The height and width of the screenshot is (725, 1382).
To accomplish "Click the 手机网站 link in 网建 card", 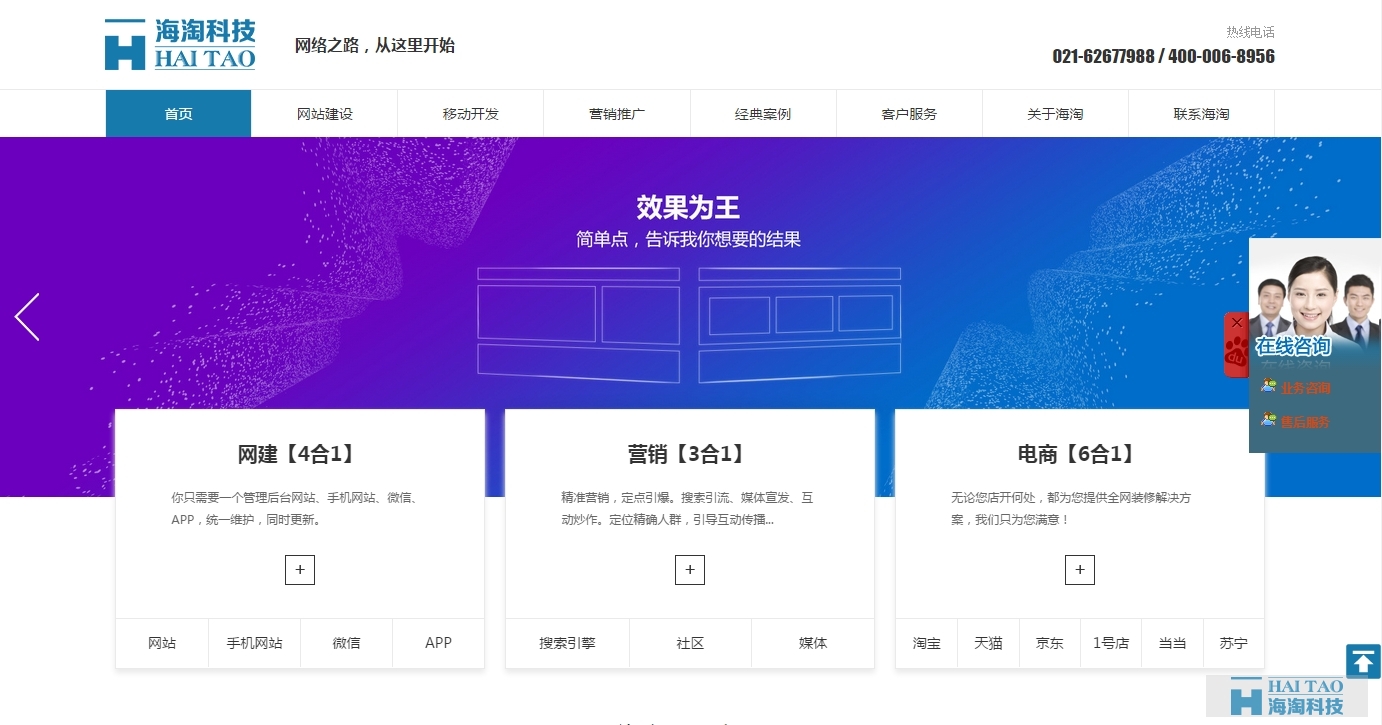I will click(x=254, y=643).
